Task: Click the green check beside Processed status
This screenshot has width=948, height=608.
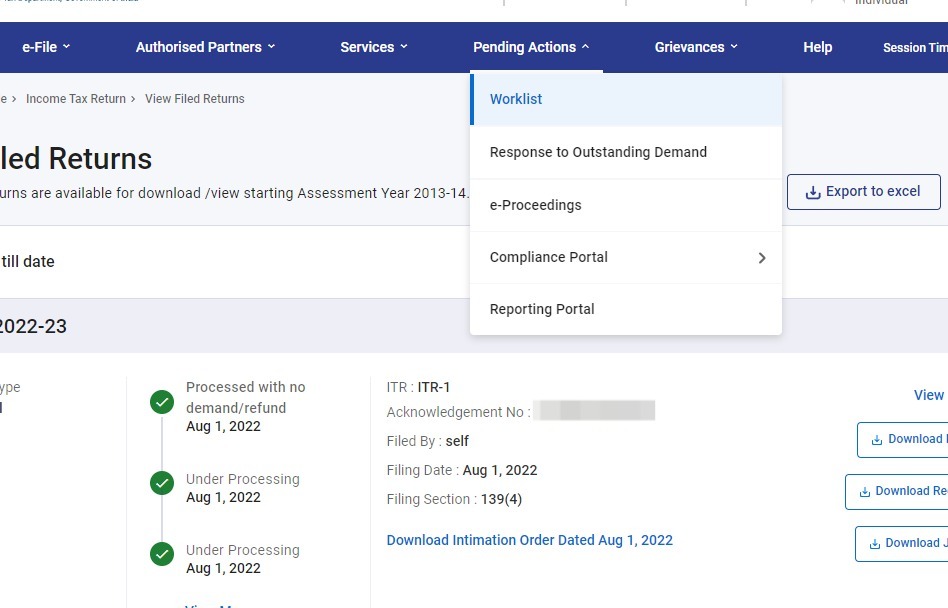Action: (162, 402)
